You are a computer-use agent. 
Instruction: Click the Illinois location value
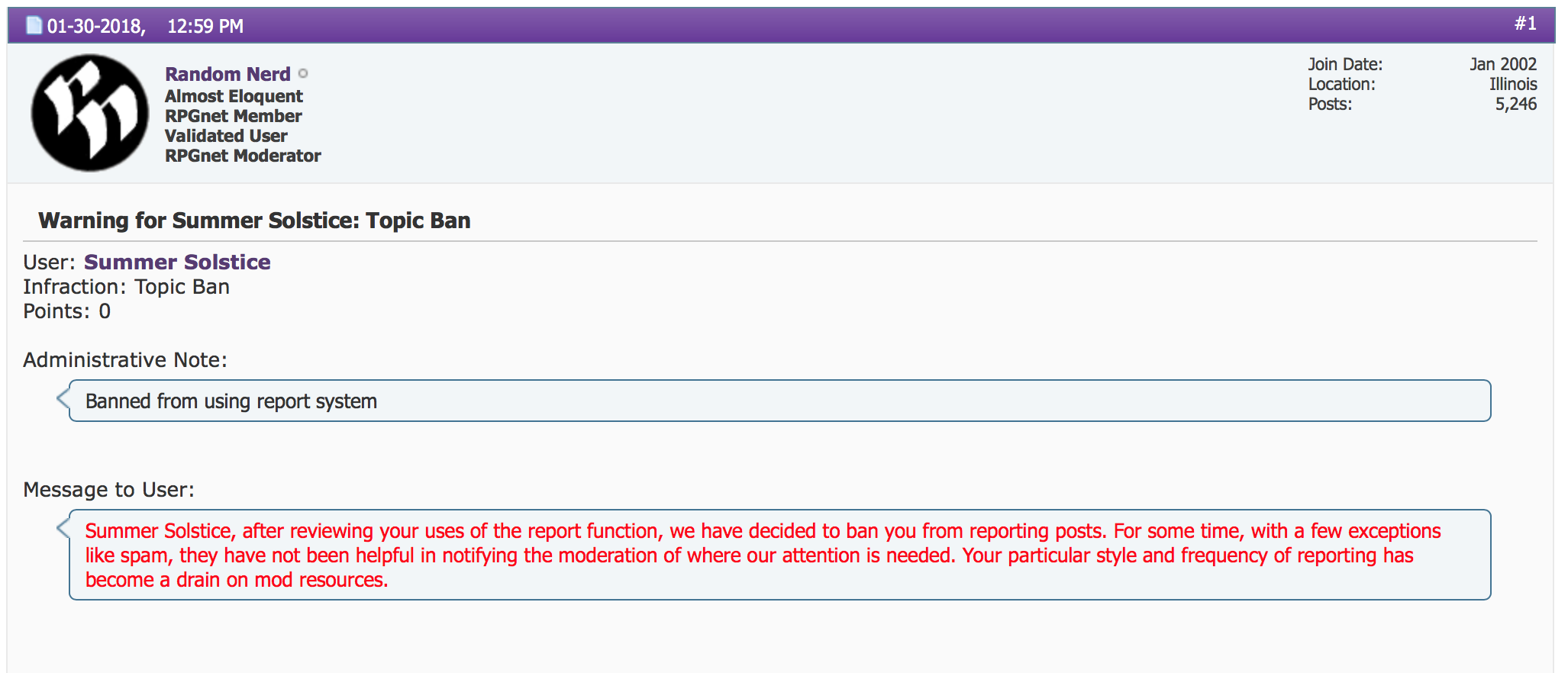(1513, 84)
